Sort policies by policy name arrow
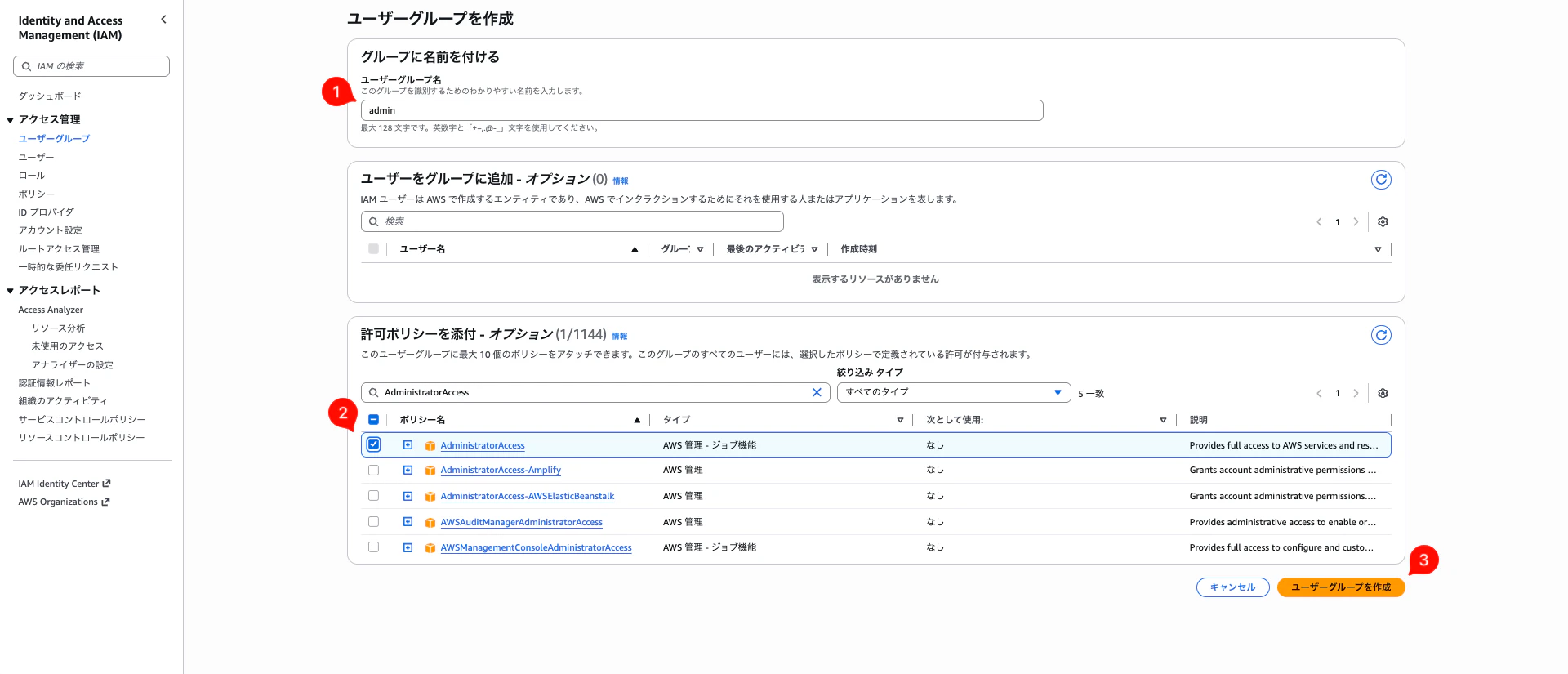Screen dimensions: 1568x674 [637, 421]
